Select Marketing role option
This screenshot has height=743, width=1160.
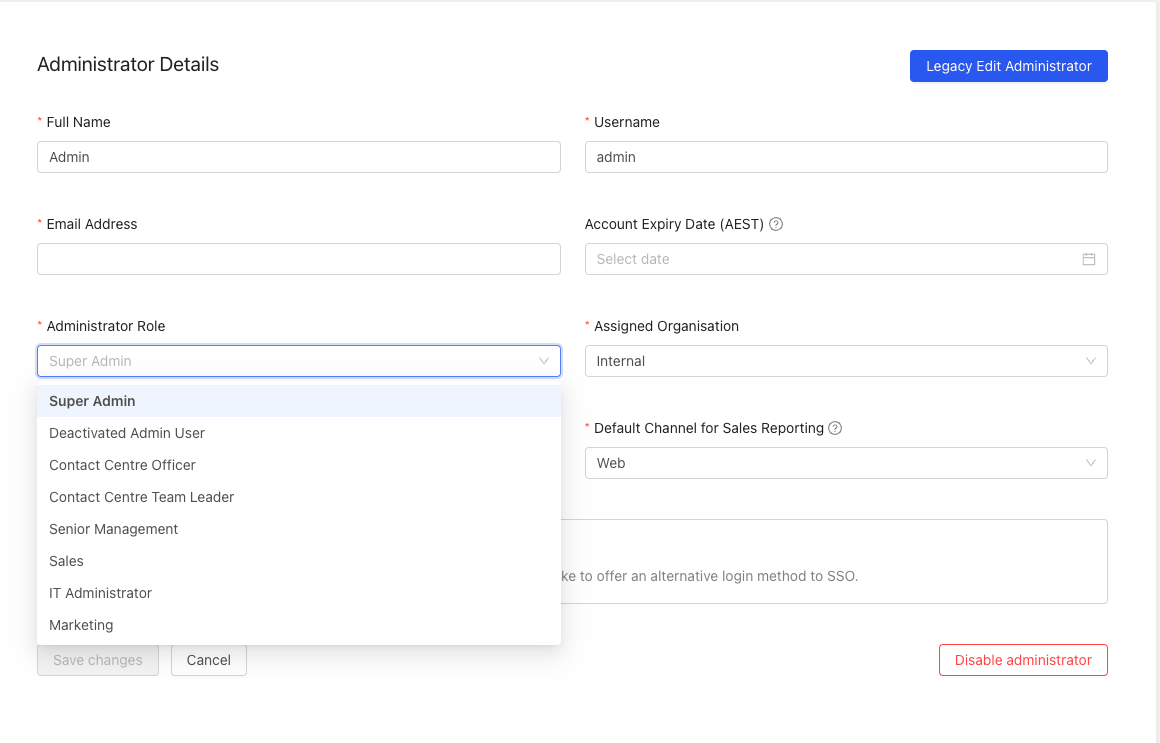tap(81, 625)
